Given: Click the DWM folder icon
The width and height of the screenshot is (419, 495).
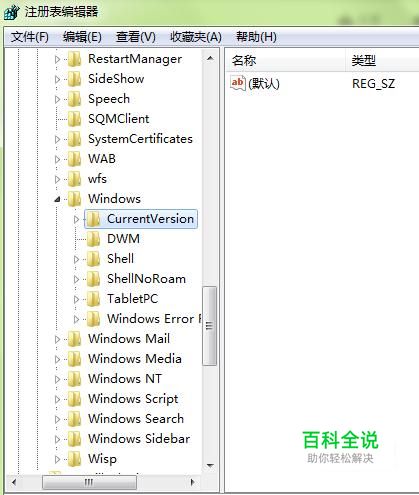Looking at the screenshot, I should click(93, 239).
